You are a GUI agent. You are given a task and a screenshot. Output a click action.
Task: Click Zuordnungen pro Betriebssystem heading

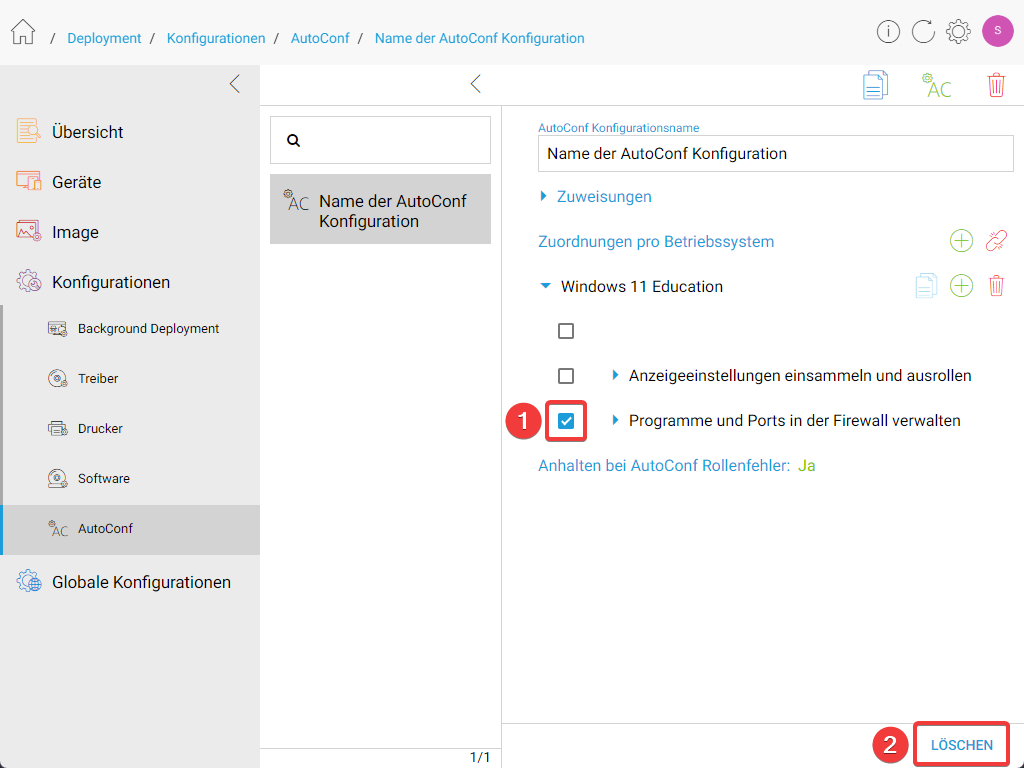(656, 242)
